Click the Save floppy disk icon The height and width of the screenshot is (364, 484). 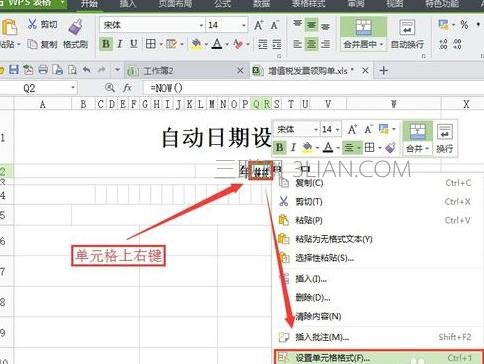pos(14,70)
